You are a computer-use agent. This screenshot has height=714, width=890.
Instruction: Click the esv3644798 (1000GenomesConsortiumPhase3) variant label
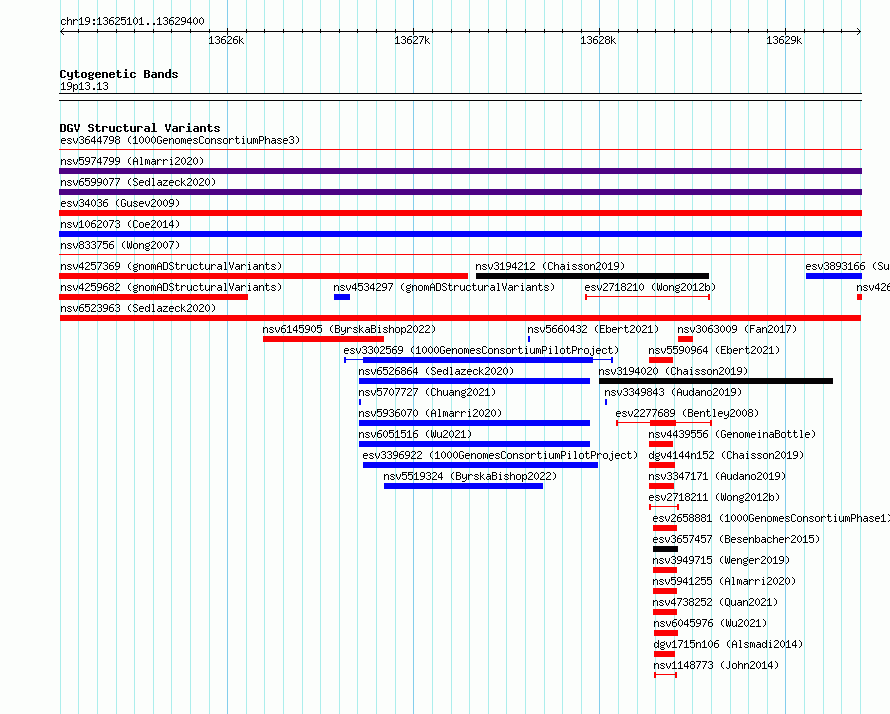point(180,140)
